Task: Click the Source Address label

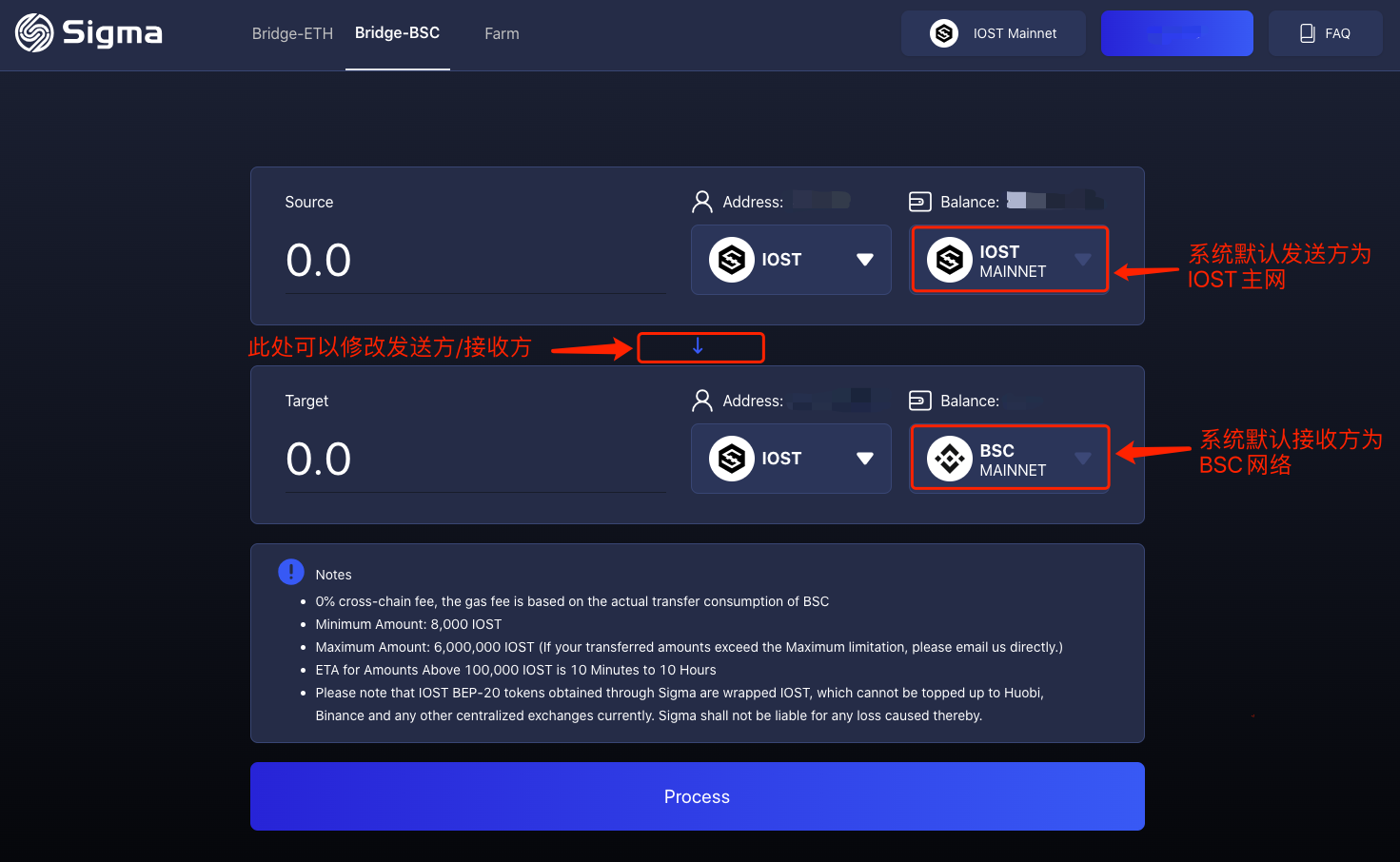Action: [x=753, y=202]
